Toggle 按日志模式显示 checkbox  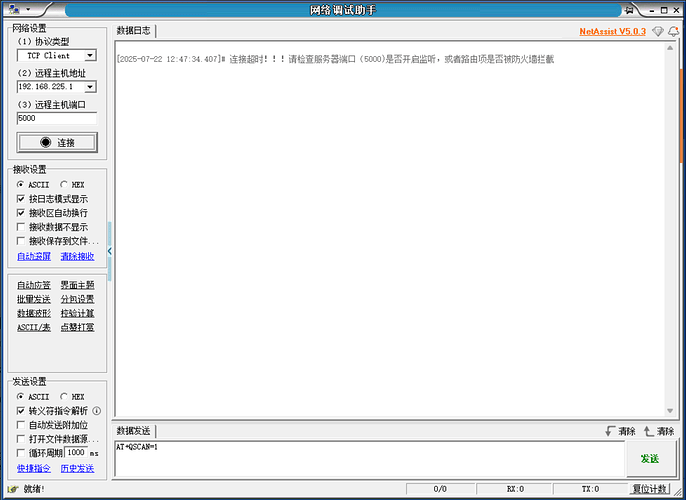[x=21, y=199]
